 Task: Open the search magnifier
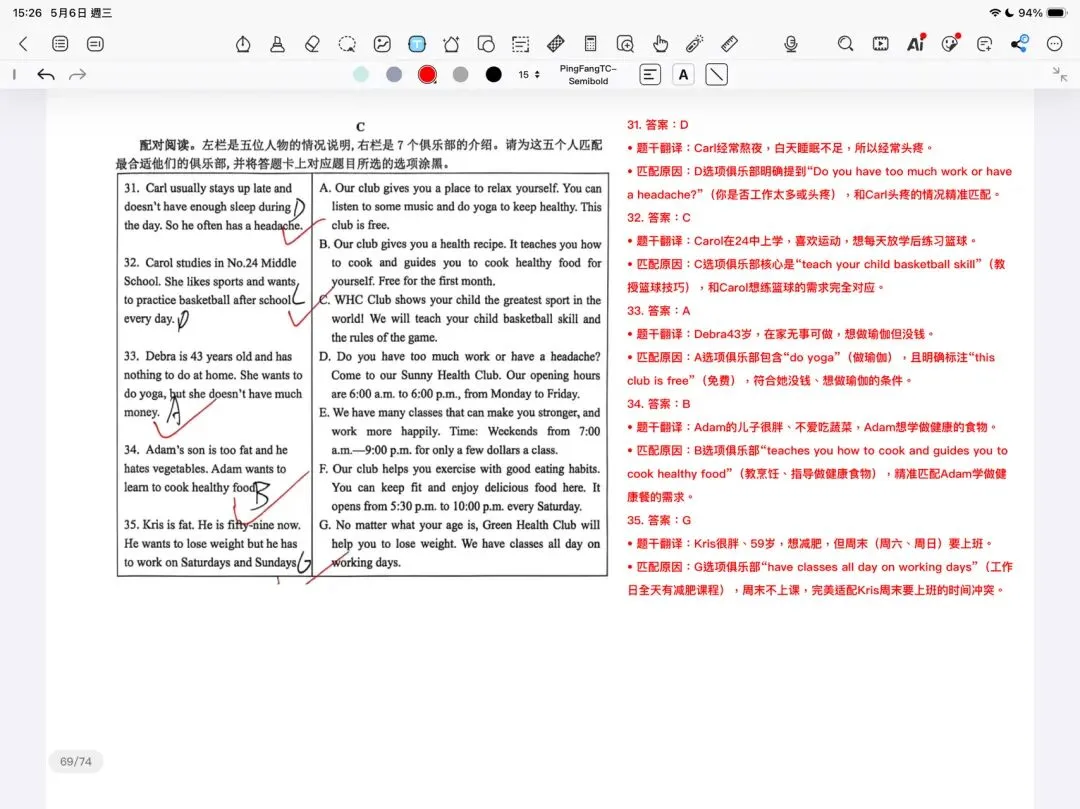(845, 44)
